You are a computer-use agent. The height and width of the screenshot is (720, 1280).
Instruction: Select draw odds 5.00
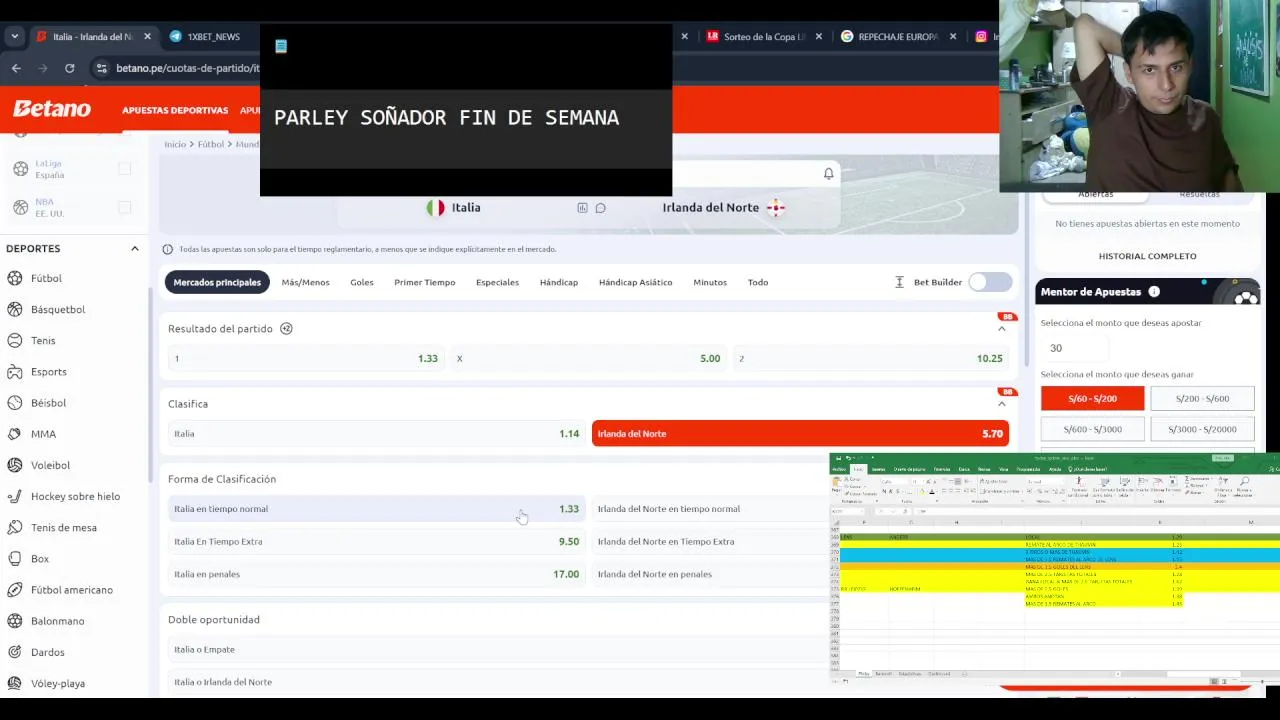pyautogui.click(x=588, y=358)
